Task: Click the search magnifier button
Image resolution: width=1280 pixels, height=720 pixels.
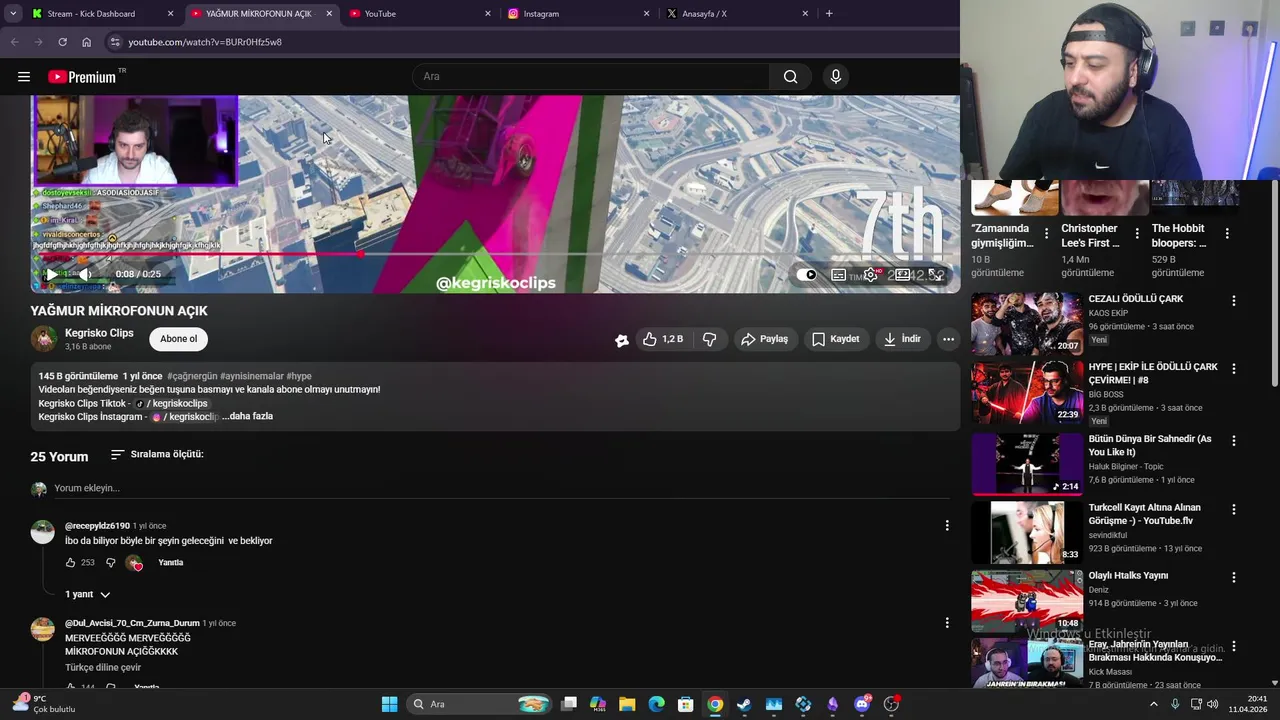Action: (x=791, y=77)
